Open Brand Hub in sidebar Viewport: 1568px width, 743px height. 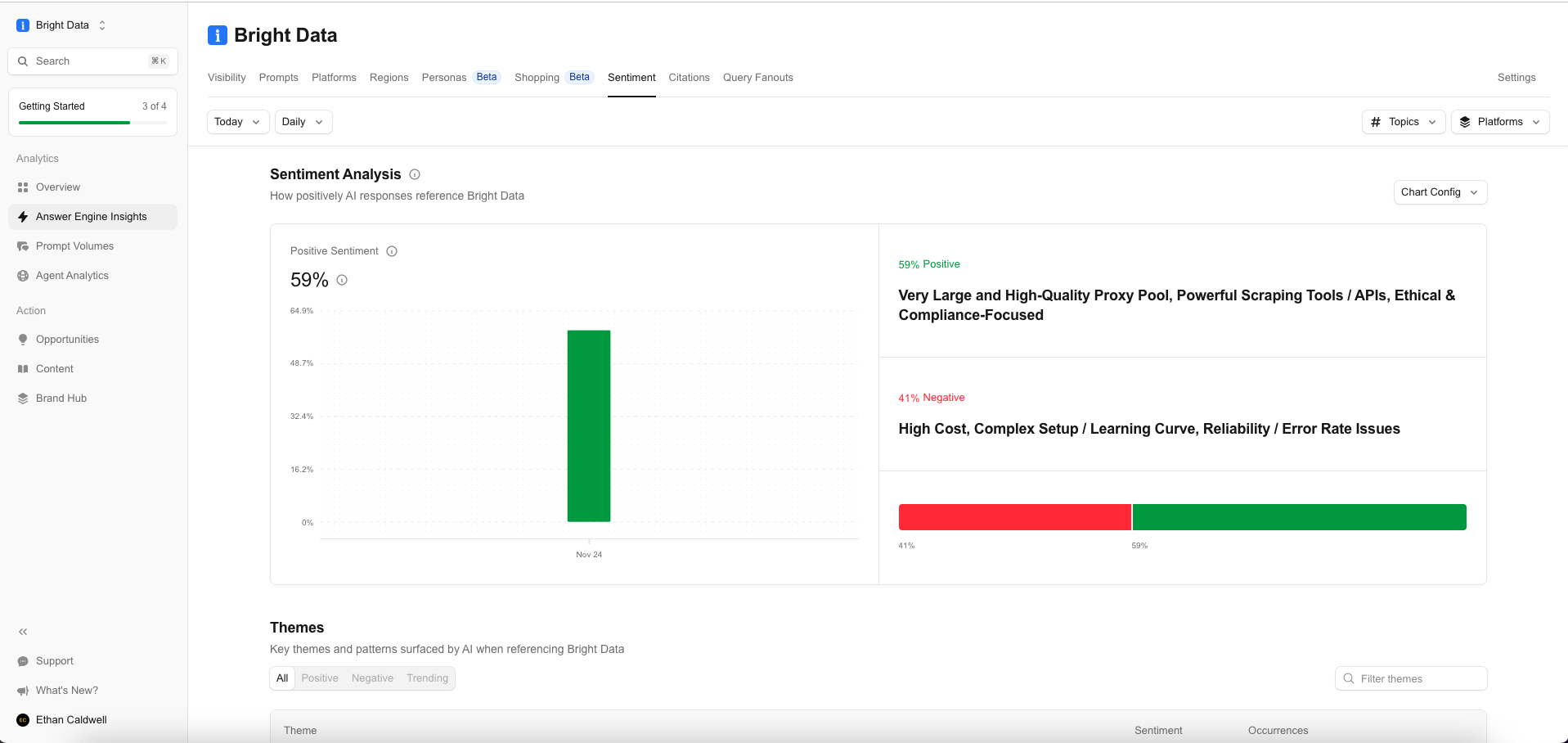point(92,399)
